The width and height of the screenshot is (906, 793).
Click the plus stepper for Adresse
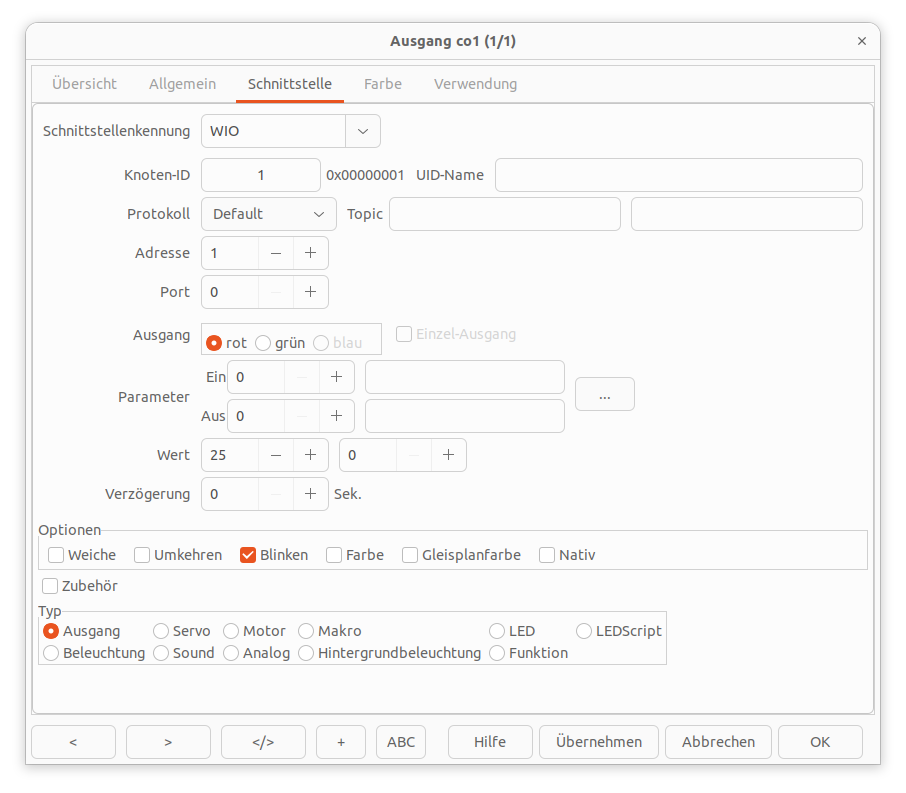(311, 253)
